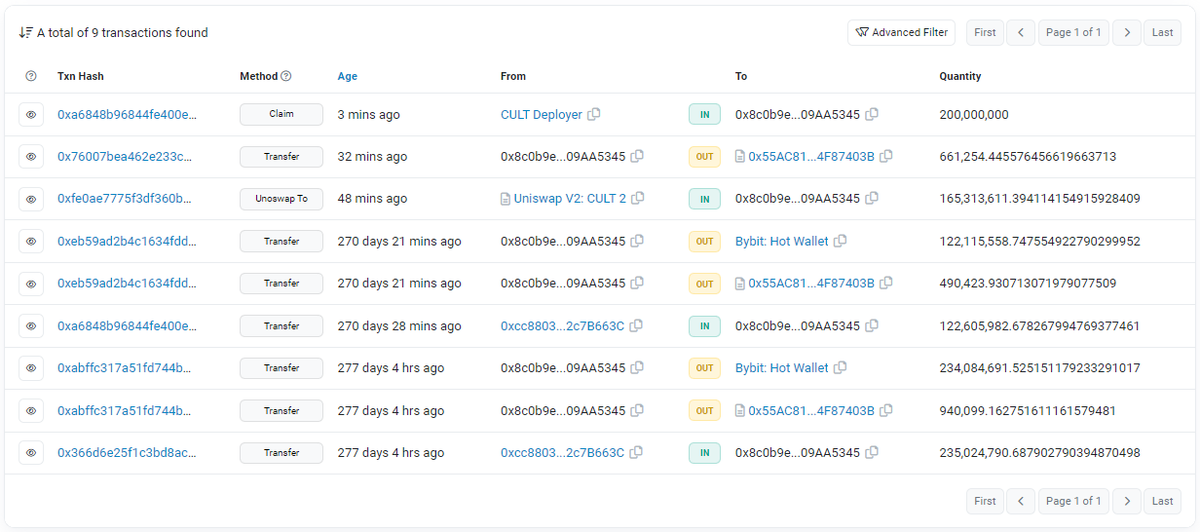Copy 0xcc8803 address in 270 days 28 mins row
The image size is (1200, 532).
636,325
